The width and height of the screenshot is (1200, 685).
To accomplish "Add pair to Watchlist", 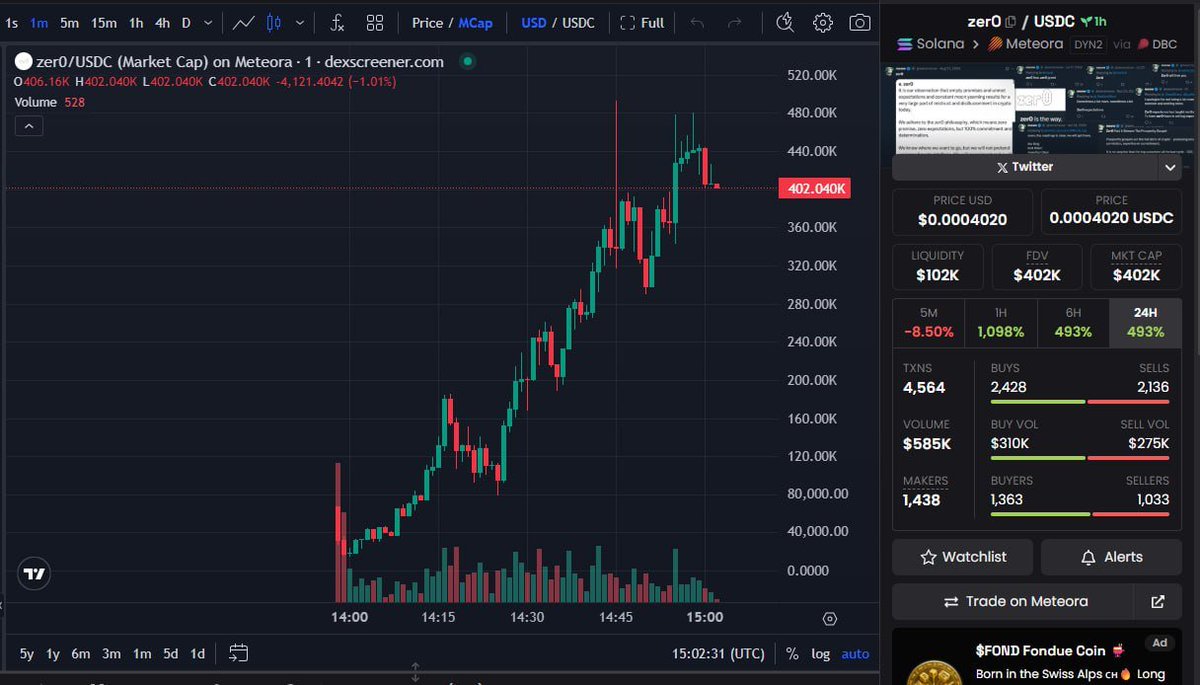I will 962,557.
